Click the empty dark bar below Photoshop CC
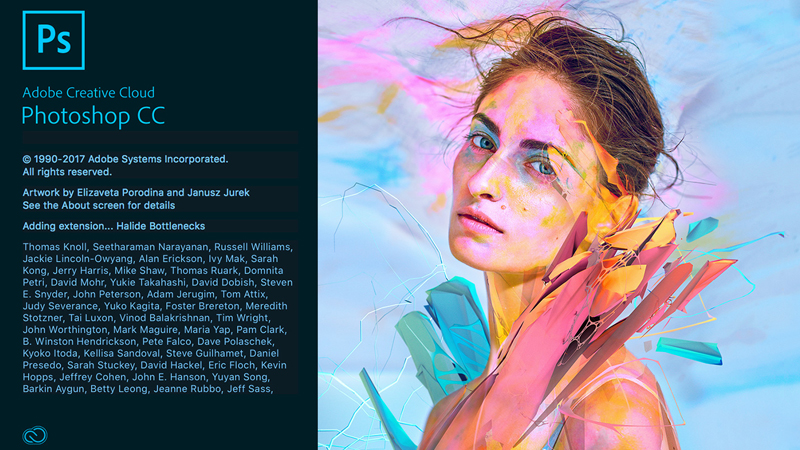Screen dimensions: 800x450 point(160,138)
